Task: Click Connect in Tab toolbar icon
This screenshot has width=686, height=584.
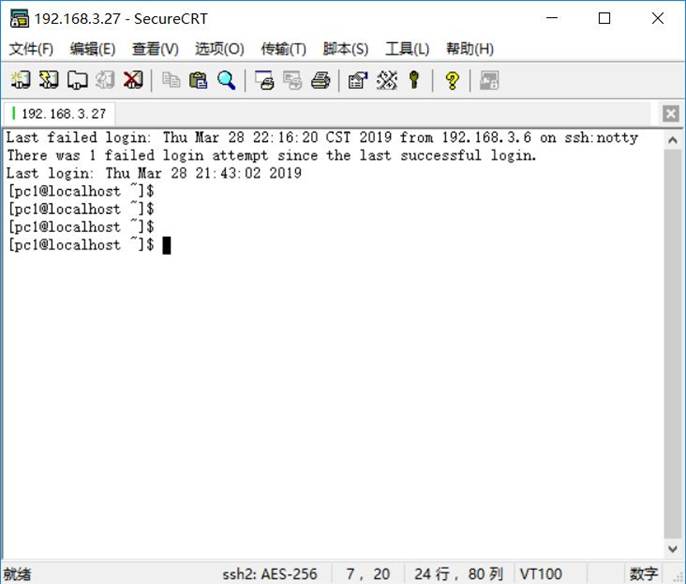Action: click(x=77, y=80)
